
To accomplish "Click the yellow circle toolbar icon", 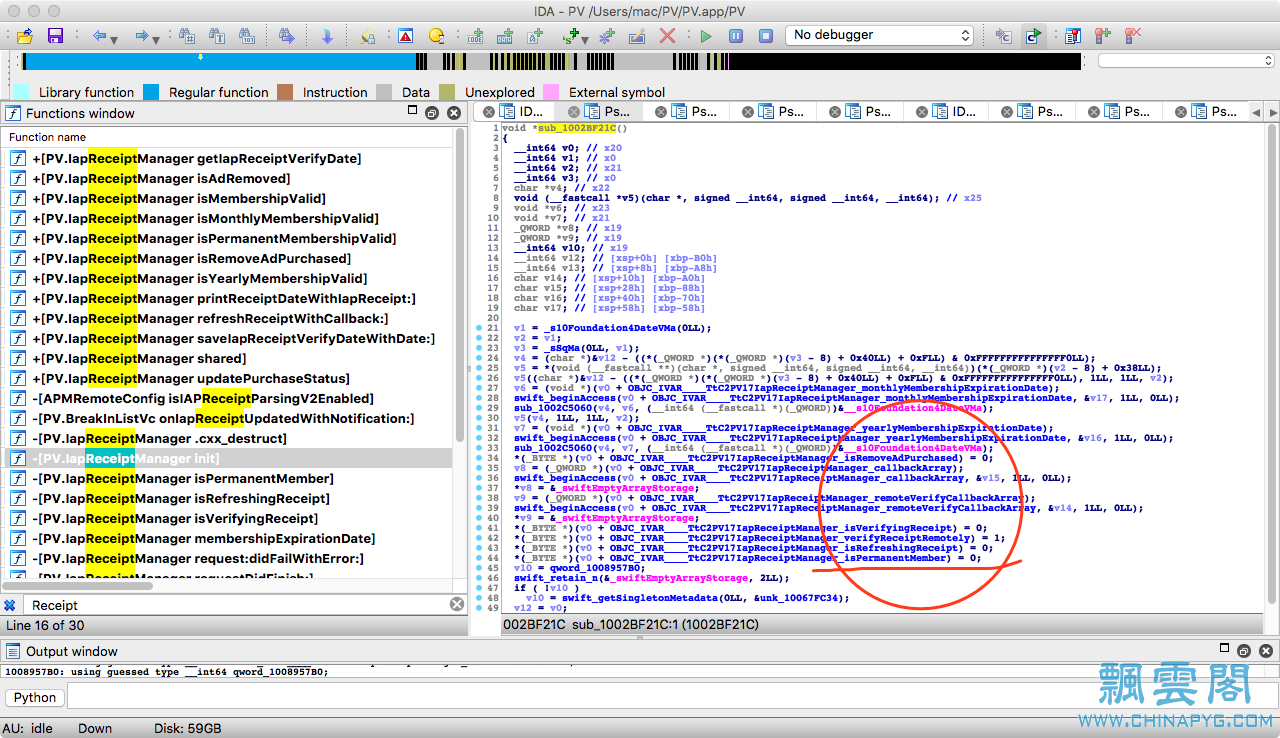I will pos(436,36).
